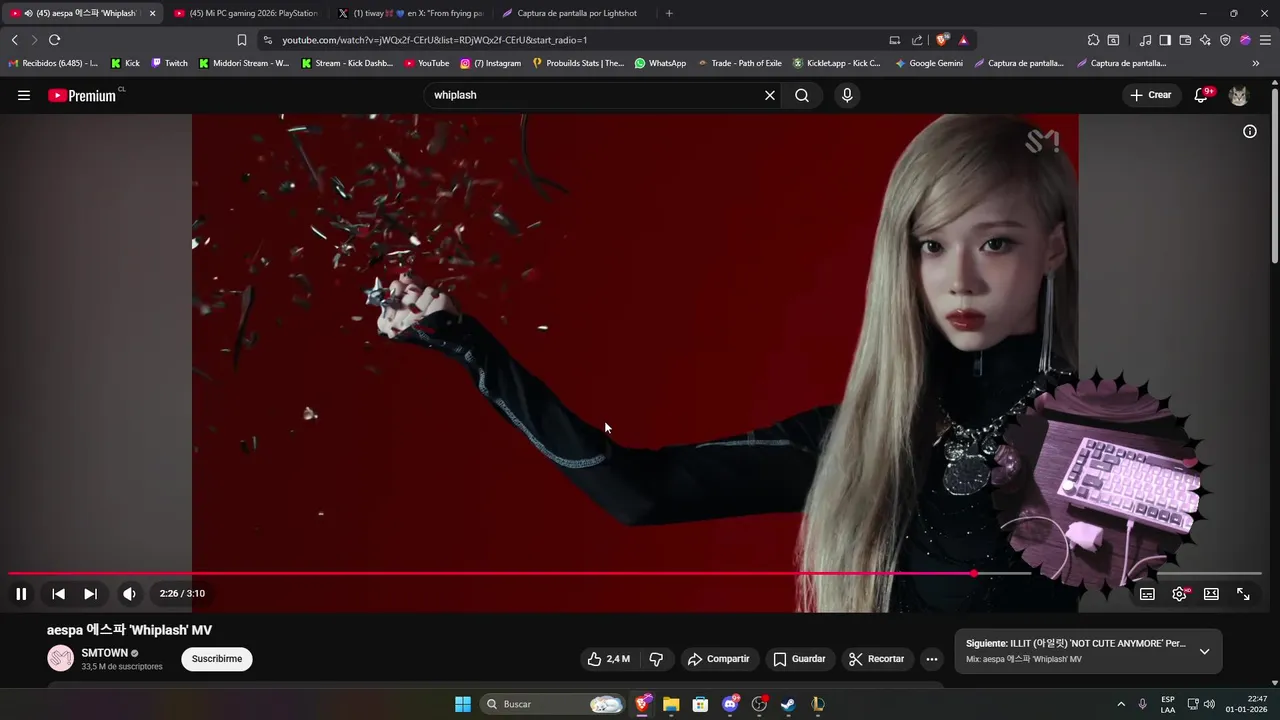Open Compartir share dialog
The height and width of the screenshot is (720, 1280).
[x=718, y=659]
